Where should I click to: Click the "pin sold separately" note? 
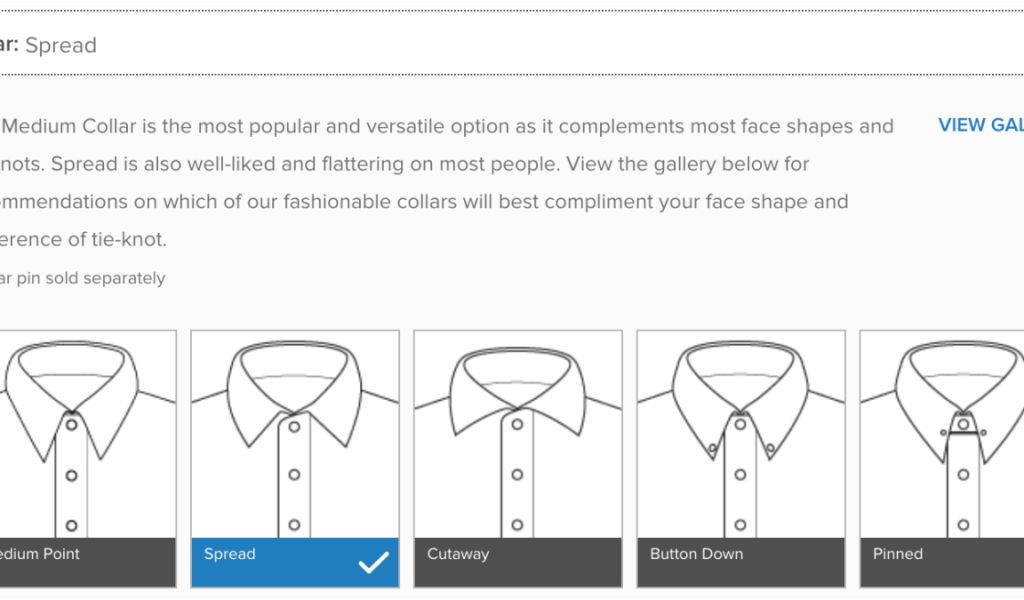coord(83,278)
